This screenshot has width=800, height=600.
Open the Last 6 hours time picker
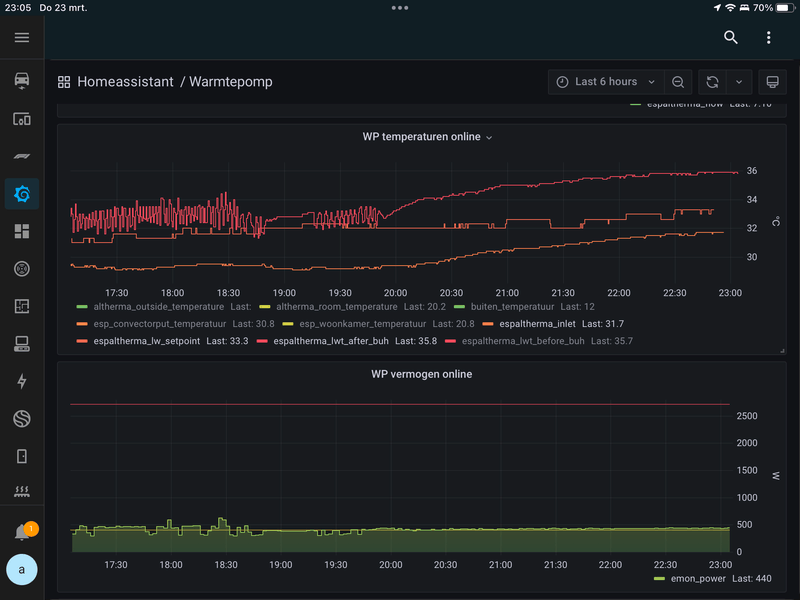click(606, 82)
